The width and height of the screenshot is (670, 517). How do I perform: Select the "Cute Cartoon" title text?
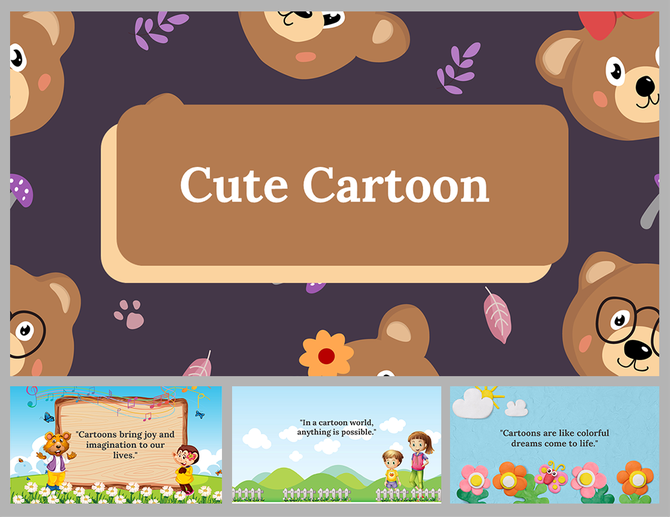pos(335,185)
